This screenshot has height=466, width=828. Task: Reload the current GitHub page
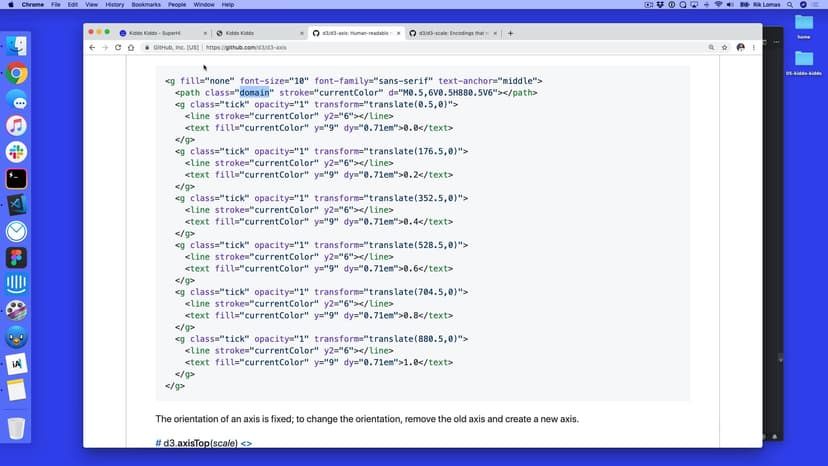(x=117, y=47)
